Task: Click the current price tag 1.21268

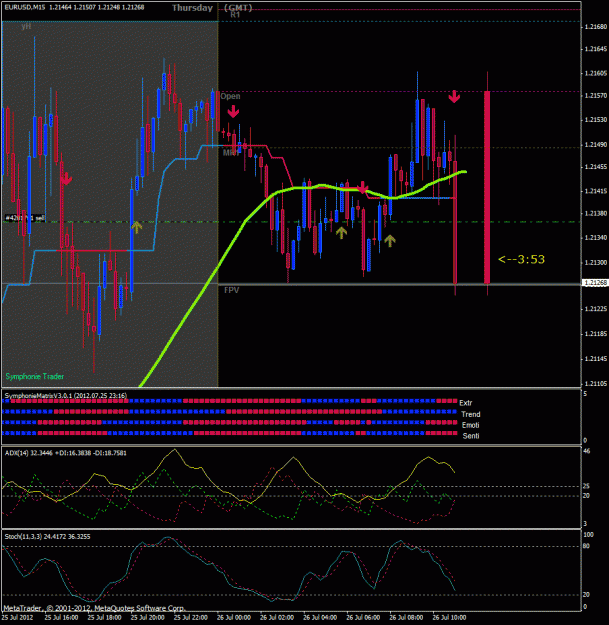Action: (x=596, y=283)
